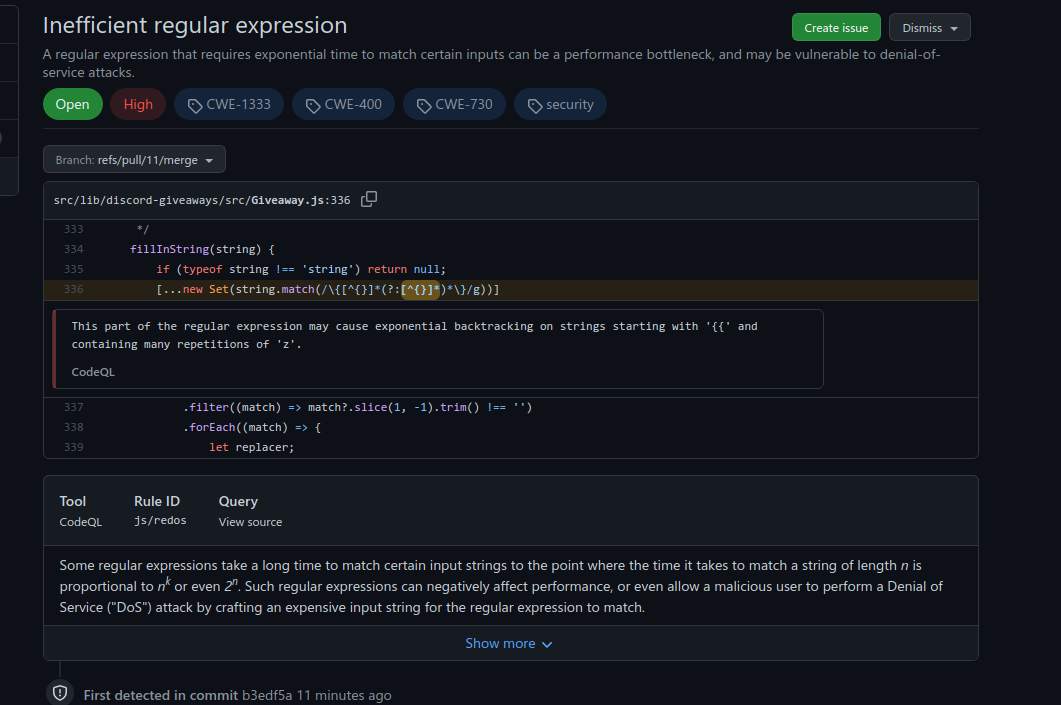Click the green Open status badge

click(x=72, y=104)
